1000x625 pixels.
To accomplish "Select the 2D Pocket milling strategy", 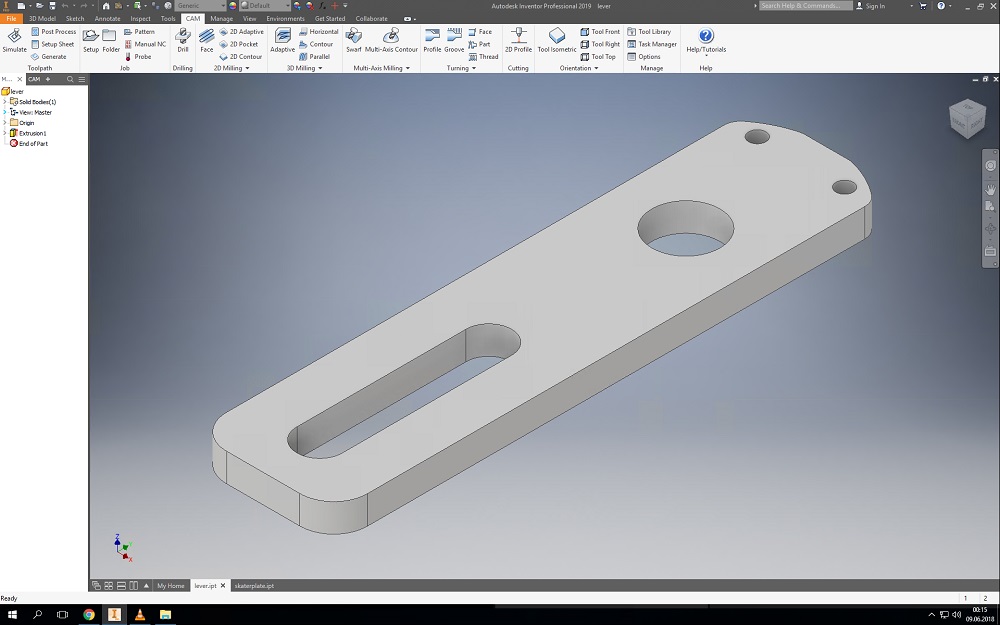I will pyautogui.click(x=239, y=44).
